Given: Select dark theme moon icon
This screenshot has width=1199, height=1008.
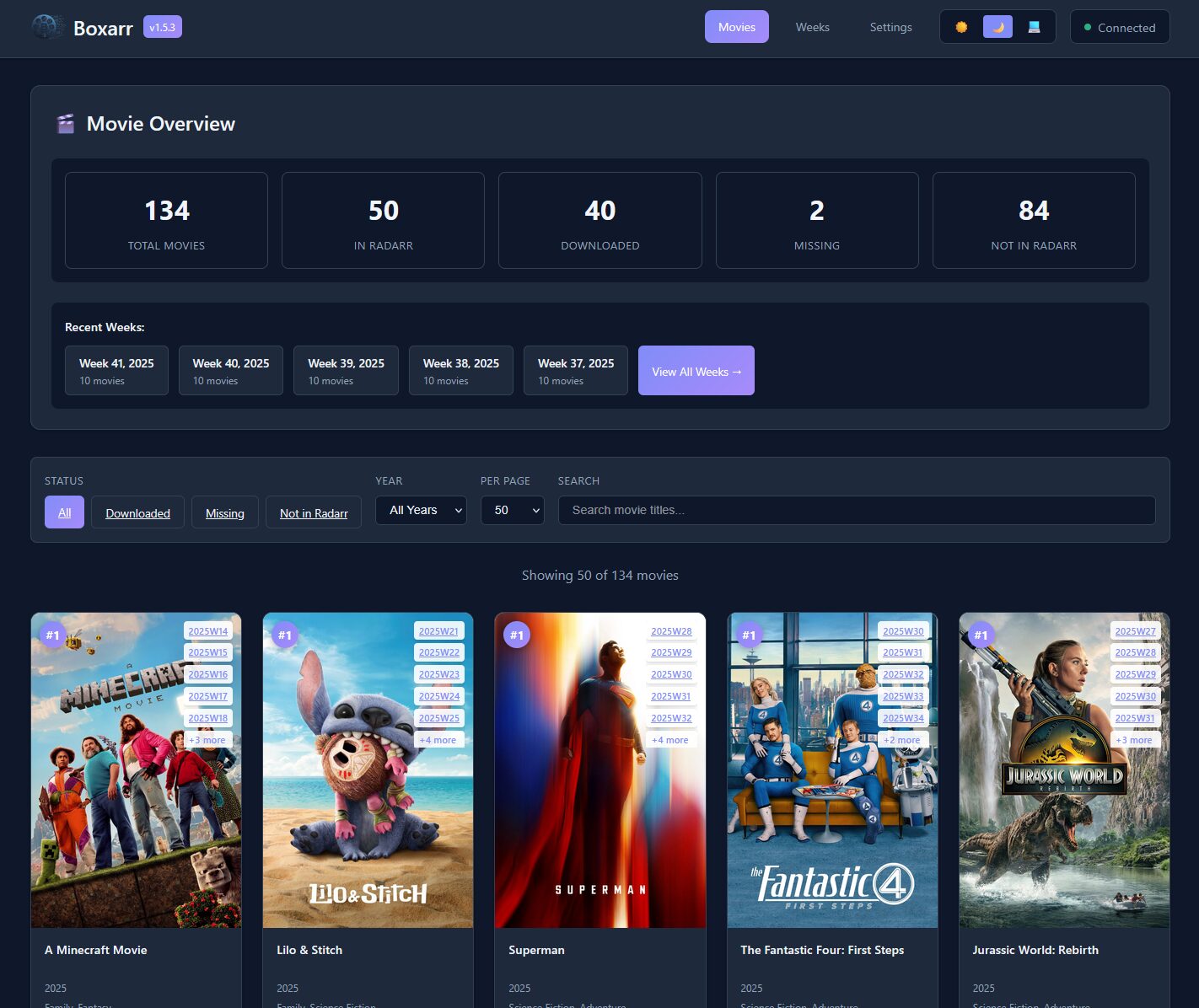Looking at the screenshot, I should (997, 27).
